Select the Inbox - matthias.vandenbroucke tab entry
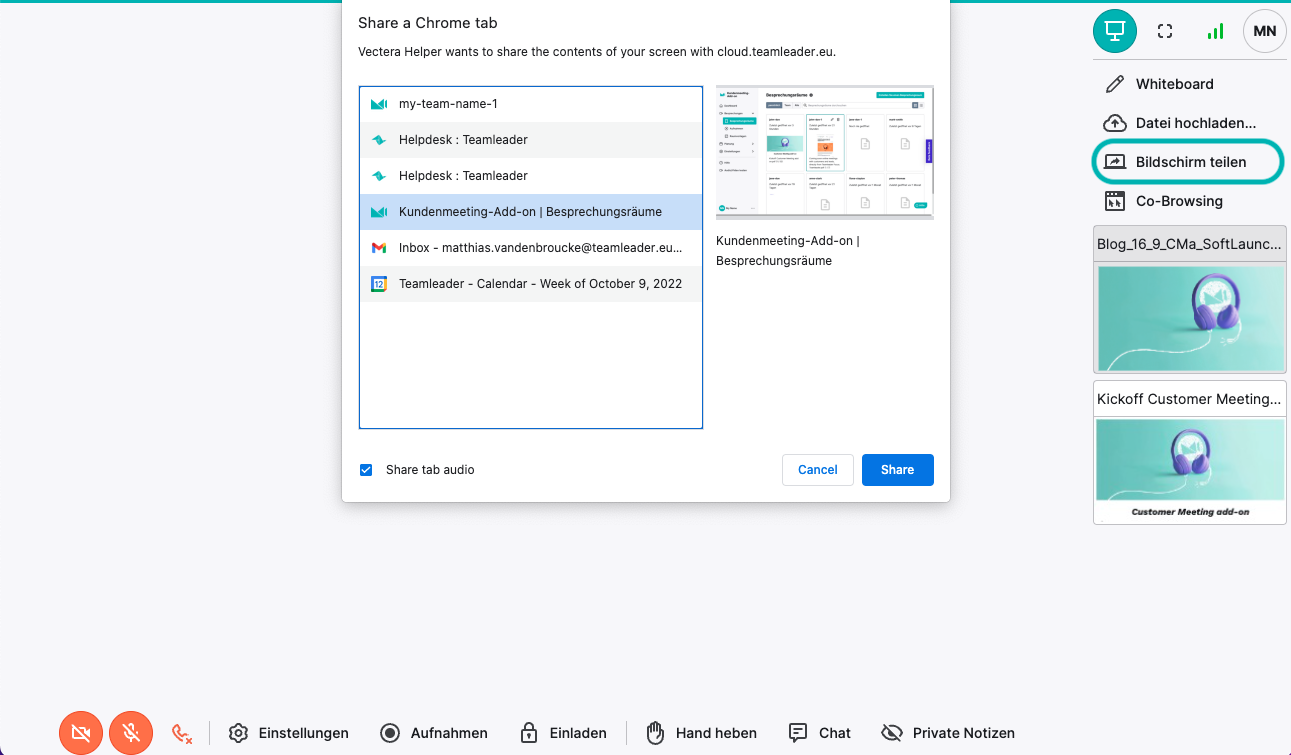The height and width of the screenshot is (755, 1291). pyautogui.click(x=531, y=248)
